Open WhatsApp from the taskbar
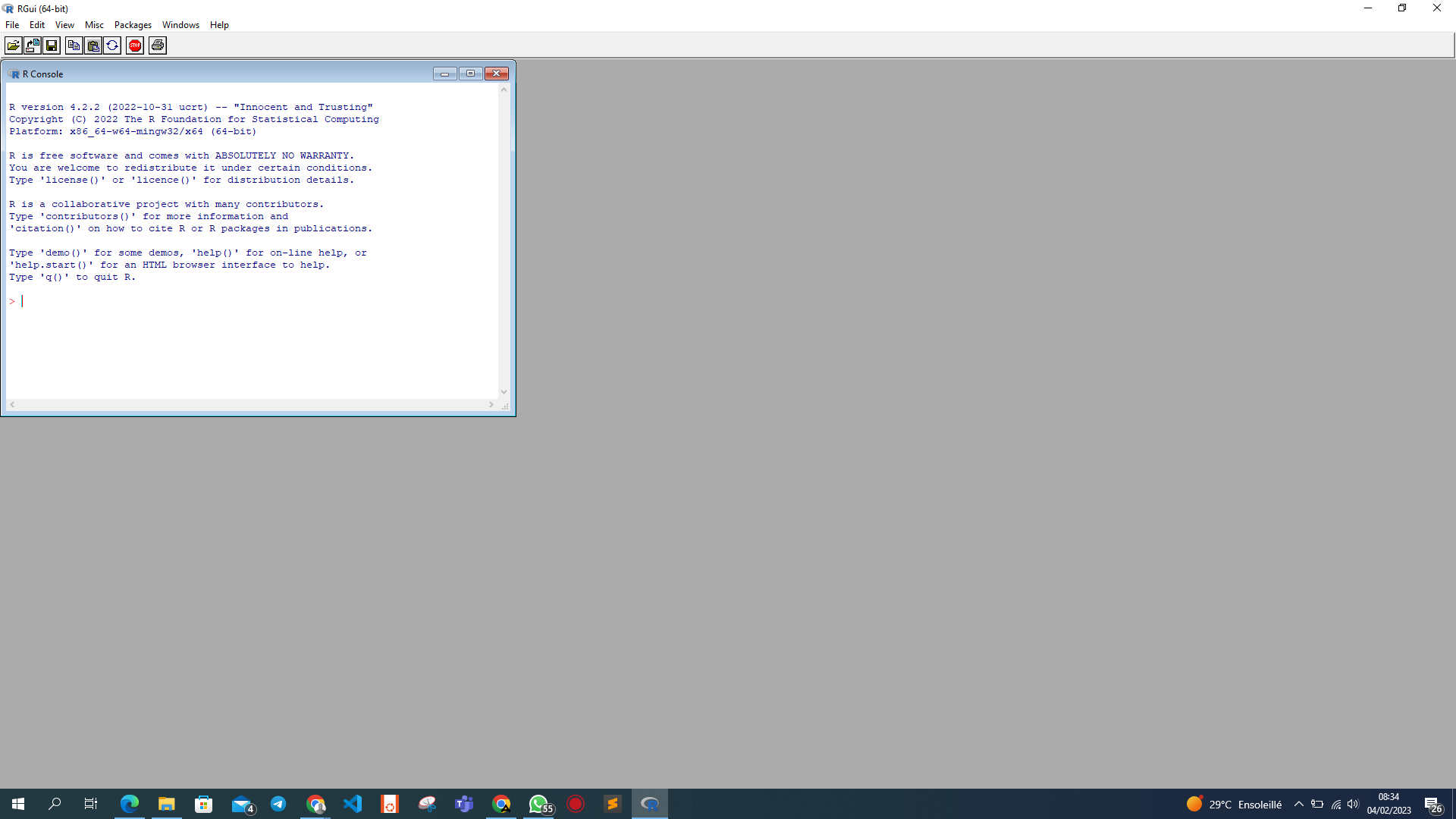 pyautogui.click(x=539, y=804)
